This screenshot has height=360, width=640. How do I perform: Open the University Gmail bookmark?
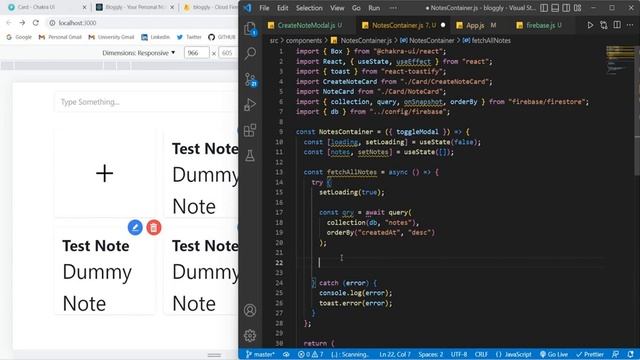[111, 37]
